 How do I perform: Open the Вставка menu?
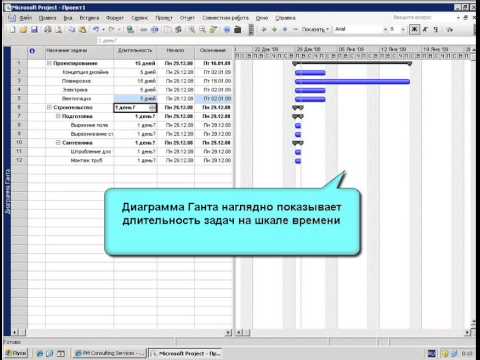pyautogui.click(x=89, y=18)
